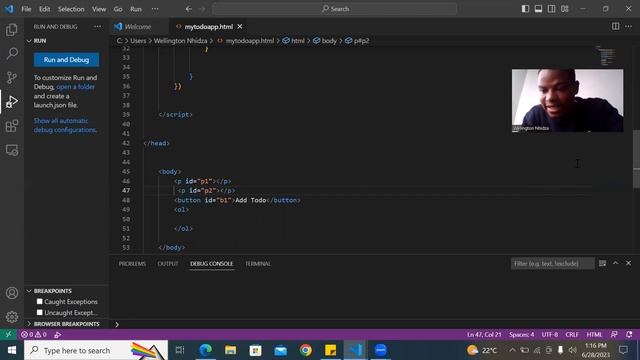Image resolution: width=640 pixels, height=360 pixels.
Task: Open Run and Debug view actions ellipsis
Action: (x=97, y=27)
